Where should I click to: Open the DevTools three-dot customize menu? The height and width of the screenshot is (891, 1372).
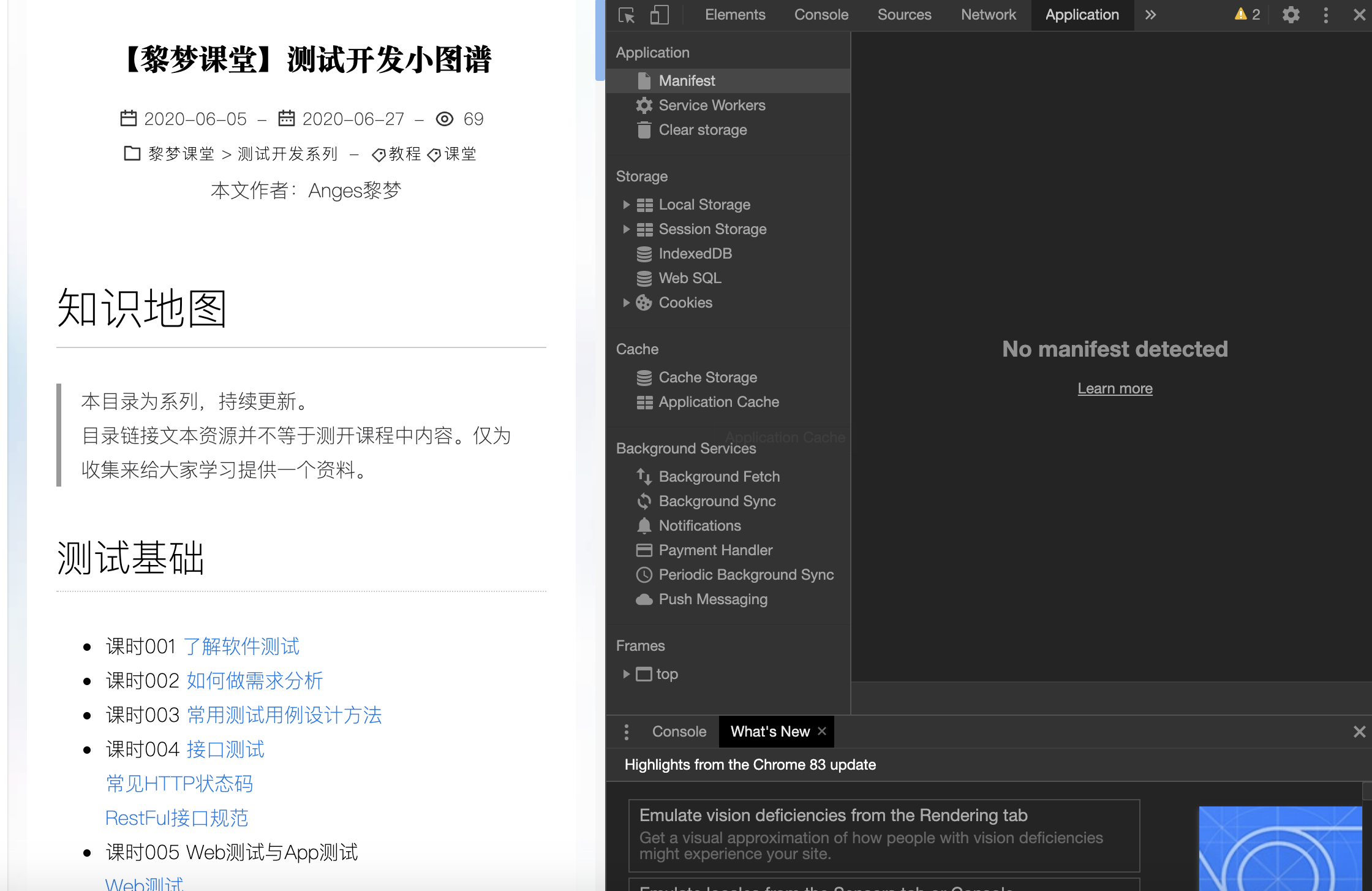1326,15
